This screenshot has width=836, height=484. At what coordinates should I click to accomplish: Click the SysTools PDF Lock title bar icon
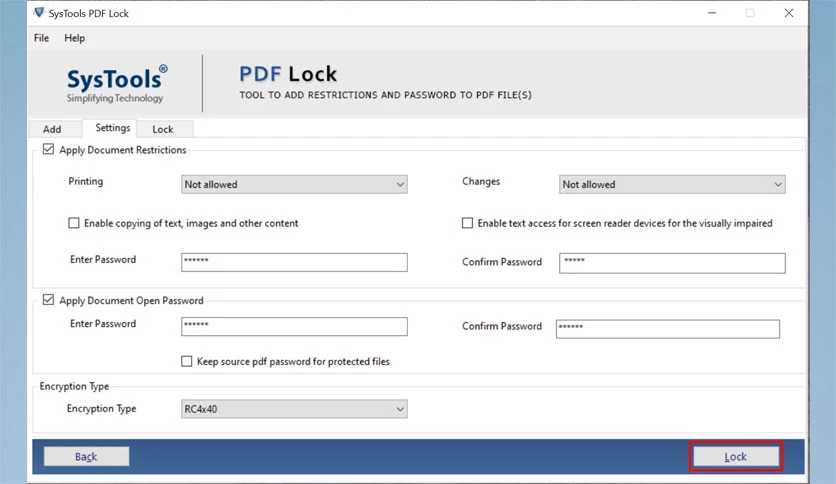pos(39,12)
